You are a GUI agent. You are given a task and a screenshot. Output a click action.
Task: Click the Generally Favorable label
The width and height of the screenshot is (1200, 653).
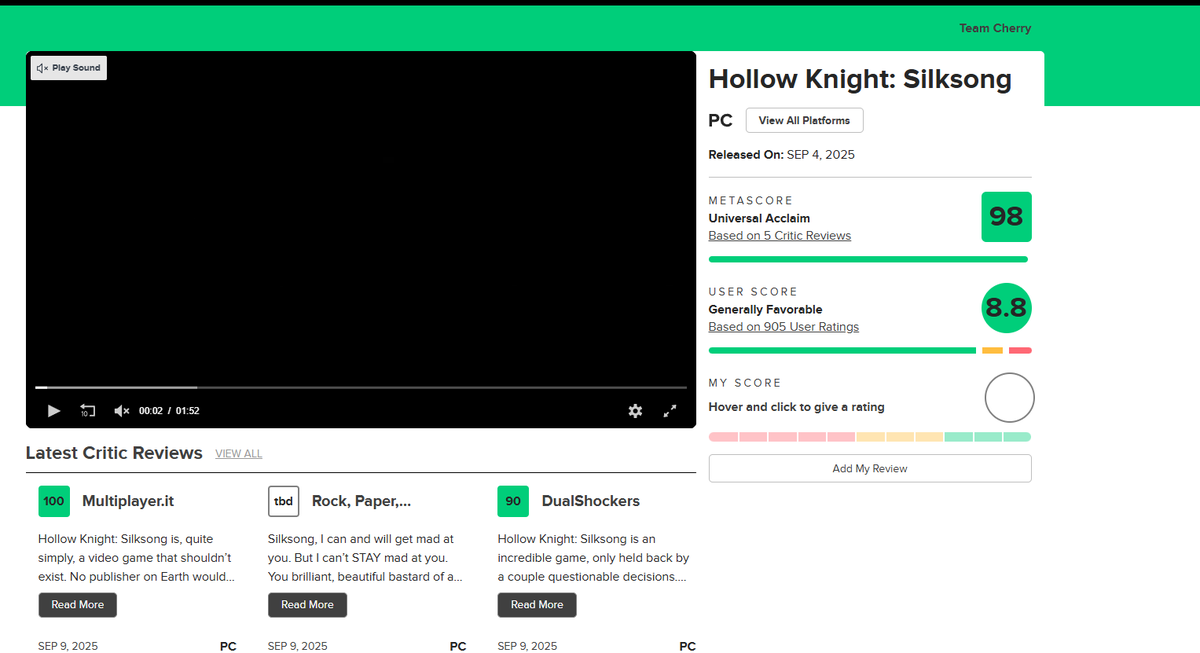765,310
